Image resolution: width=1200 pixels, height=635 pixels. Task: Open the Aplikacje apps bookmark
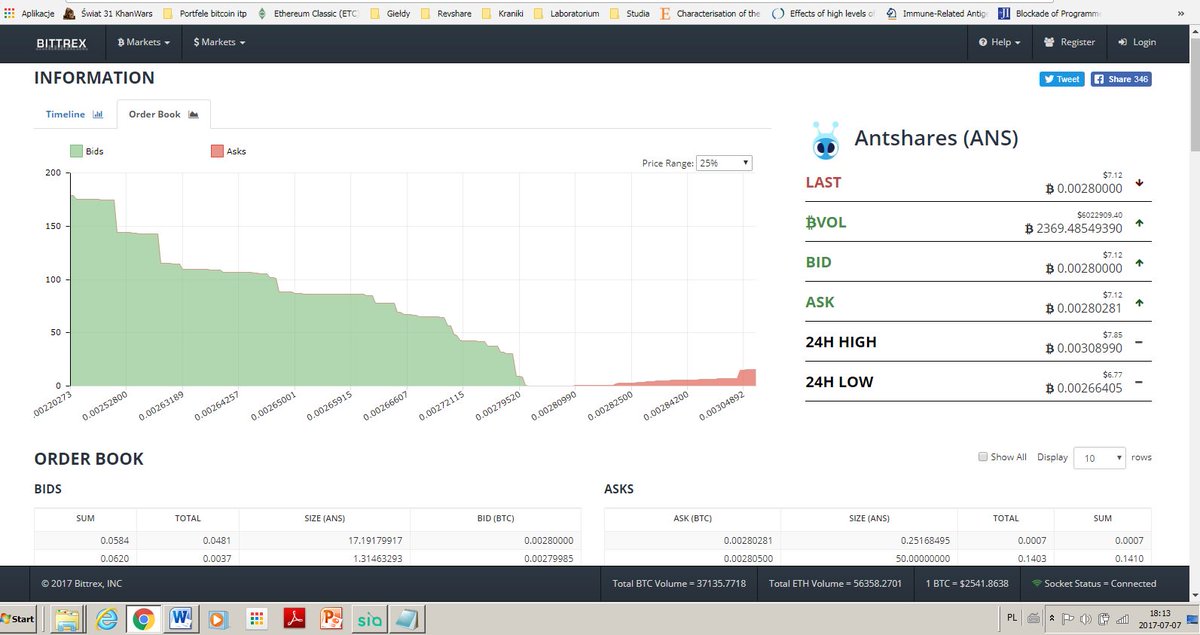[29, 14]
